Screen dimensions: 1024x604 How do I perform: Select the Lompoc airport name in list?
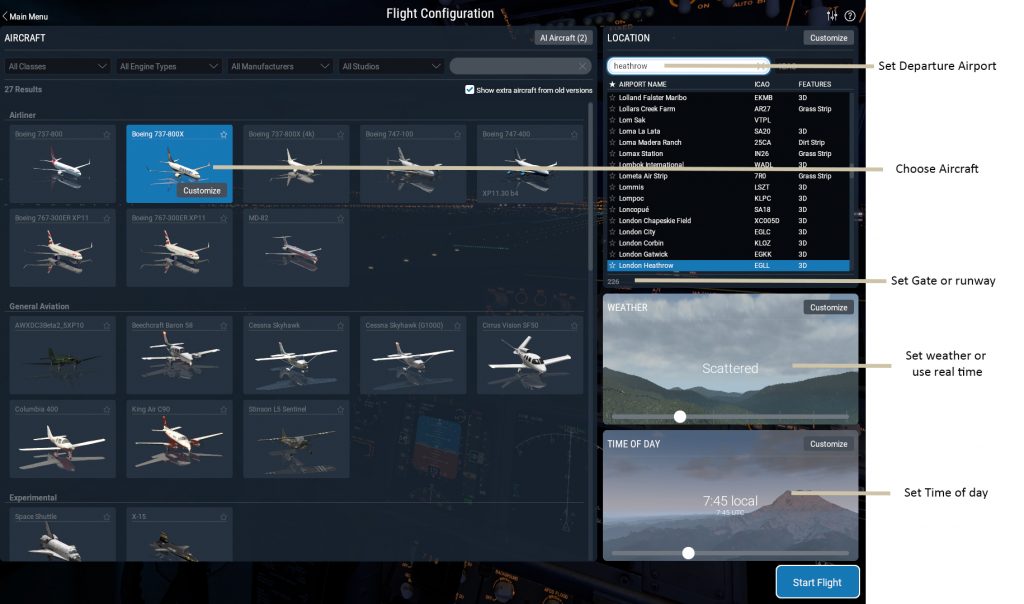pyautogui.click(x=632, y=199)
